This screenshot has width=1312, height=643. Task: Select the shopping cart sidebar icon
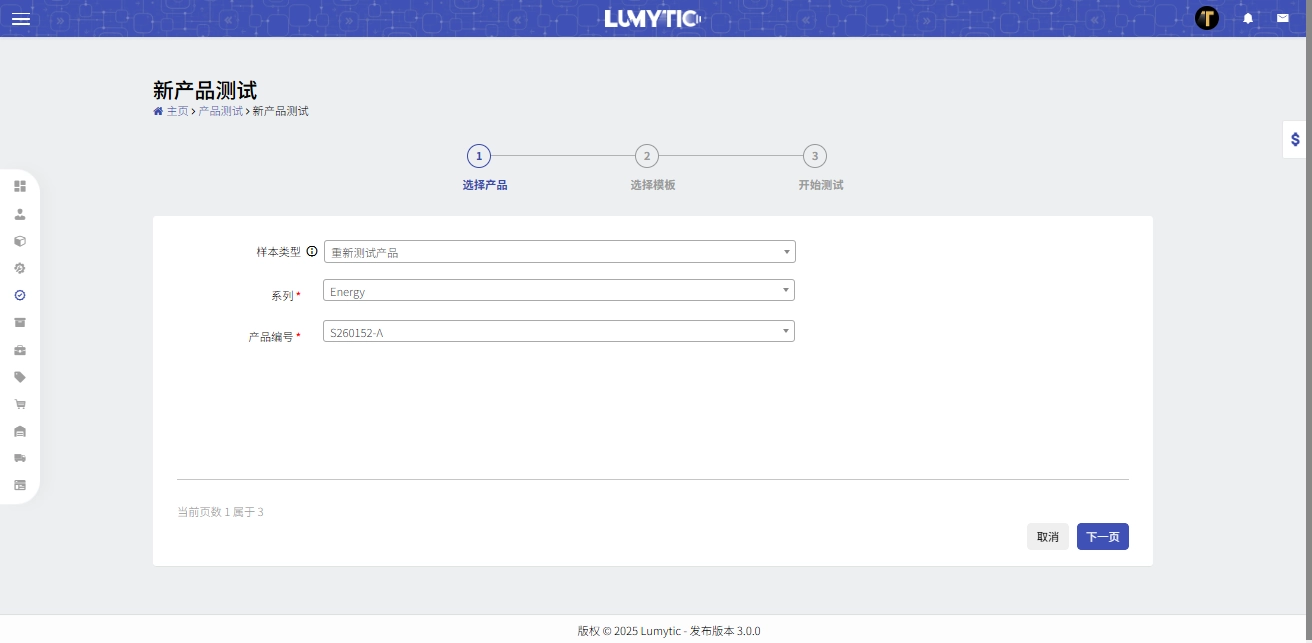(20, 404)
